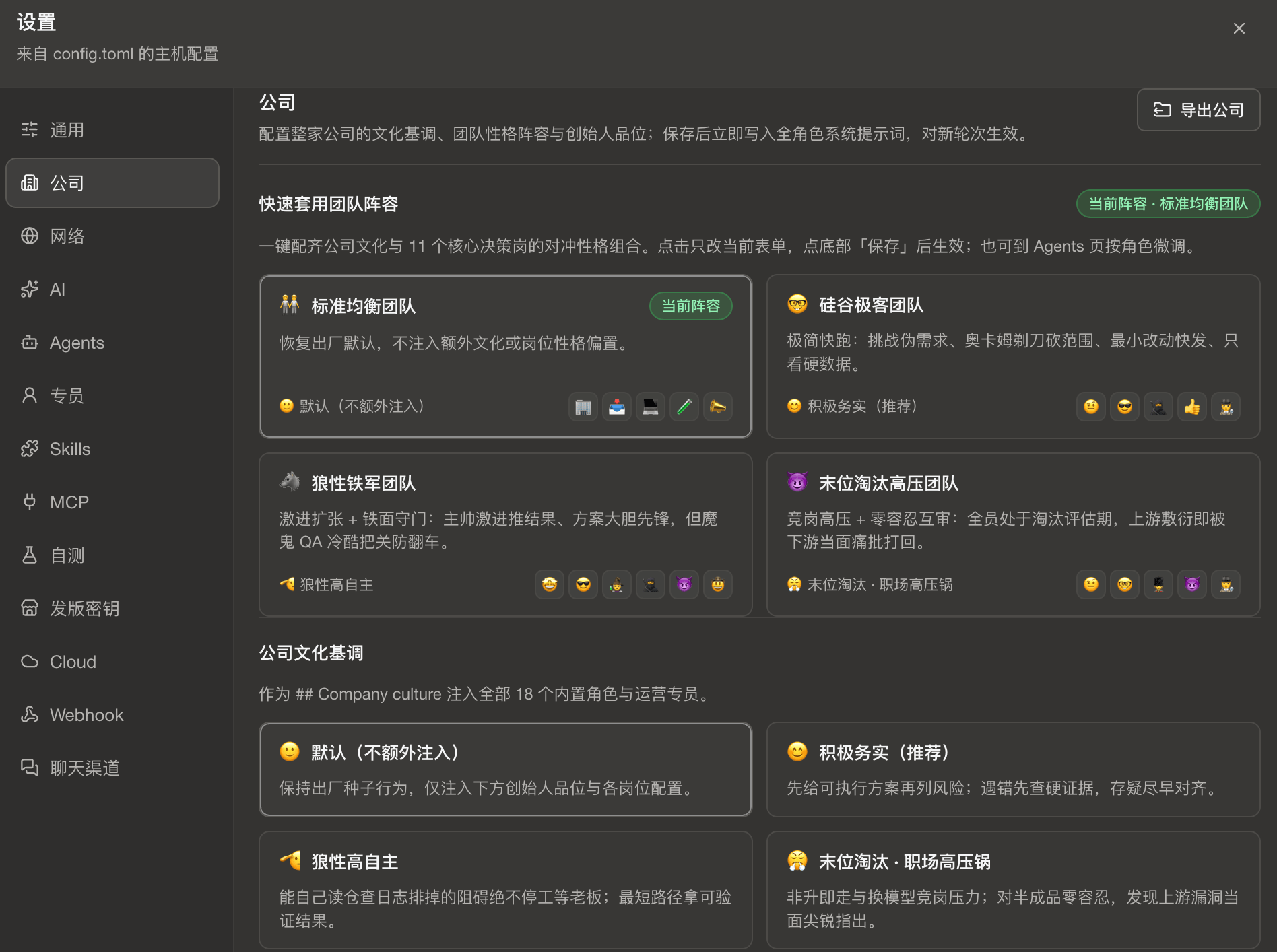Click the purple devil chip in 末位淘汰高压团队 row
Image resolution: width=1277 pixels, height=952 pixels.
(1192, 584)
